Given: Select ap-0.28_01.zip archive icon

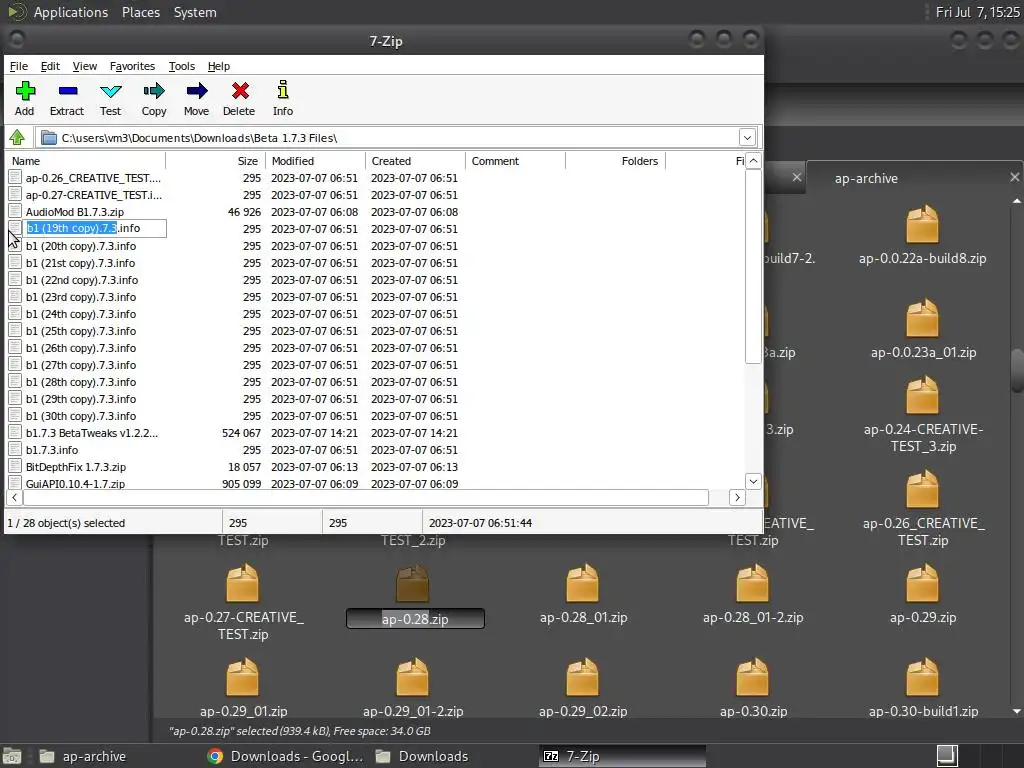Looking at the screenshot, I should click(583, 583).
